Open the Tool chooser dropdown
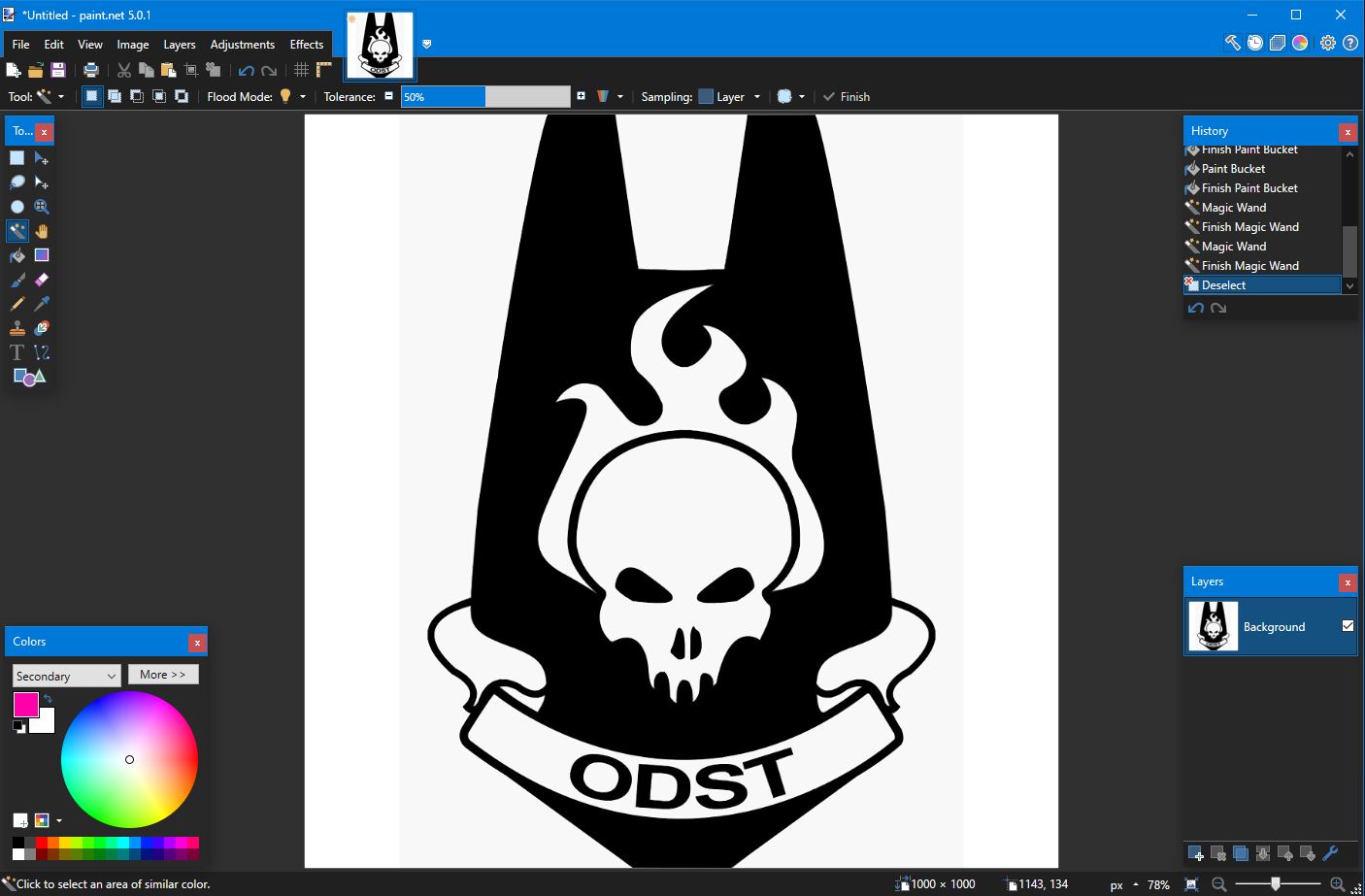Image resolution: width=1365 pixels, height=896 pixels. pyautogui.click(x=50, y=96)
